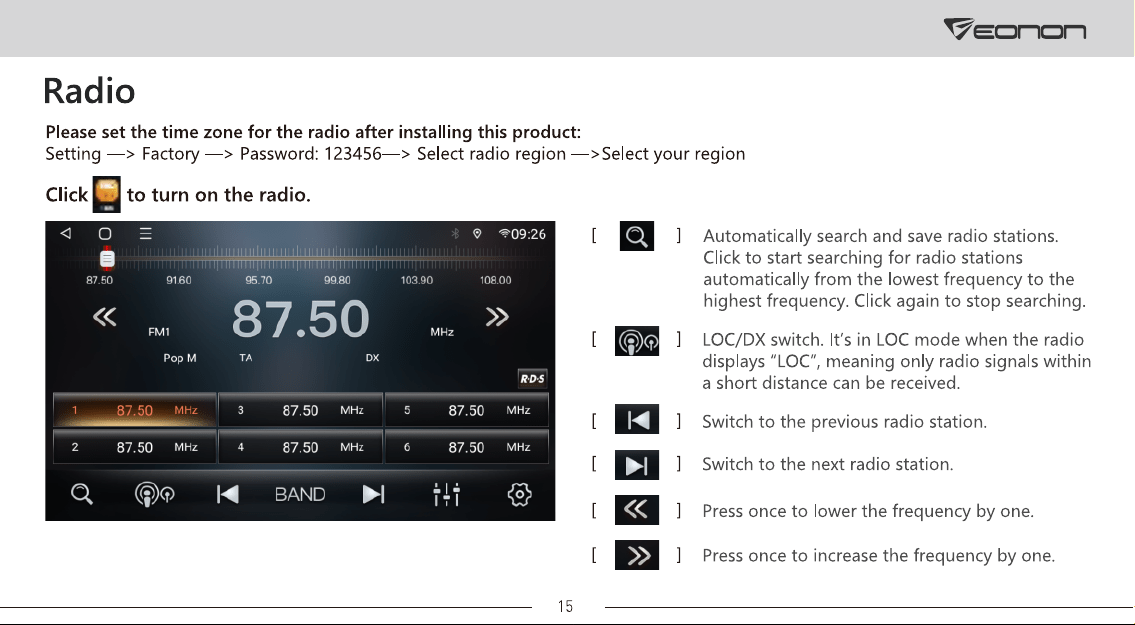Viewport: 1135px width, 625px height.
Task: Click the 108.00 label on frequency scale
Action: pos(495,280)
